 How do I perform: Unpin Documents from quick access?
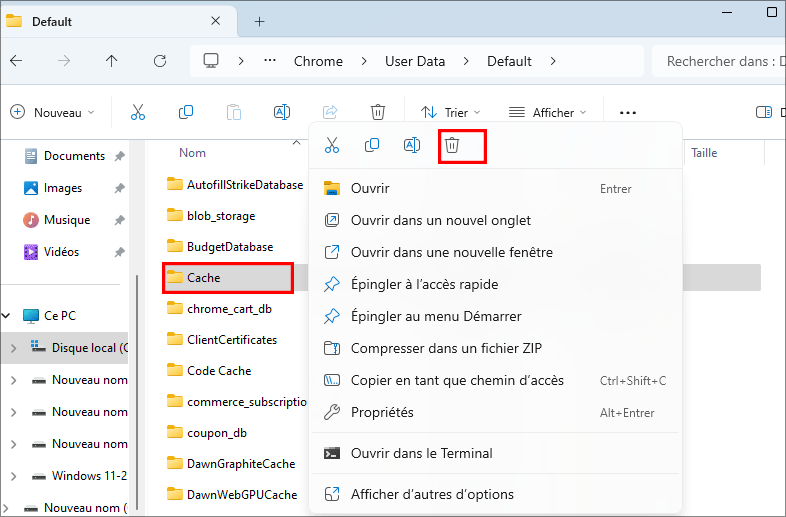pyautogui.click(x=119, y=156)
